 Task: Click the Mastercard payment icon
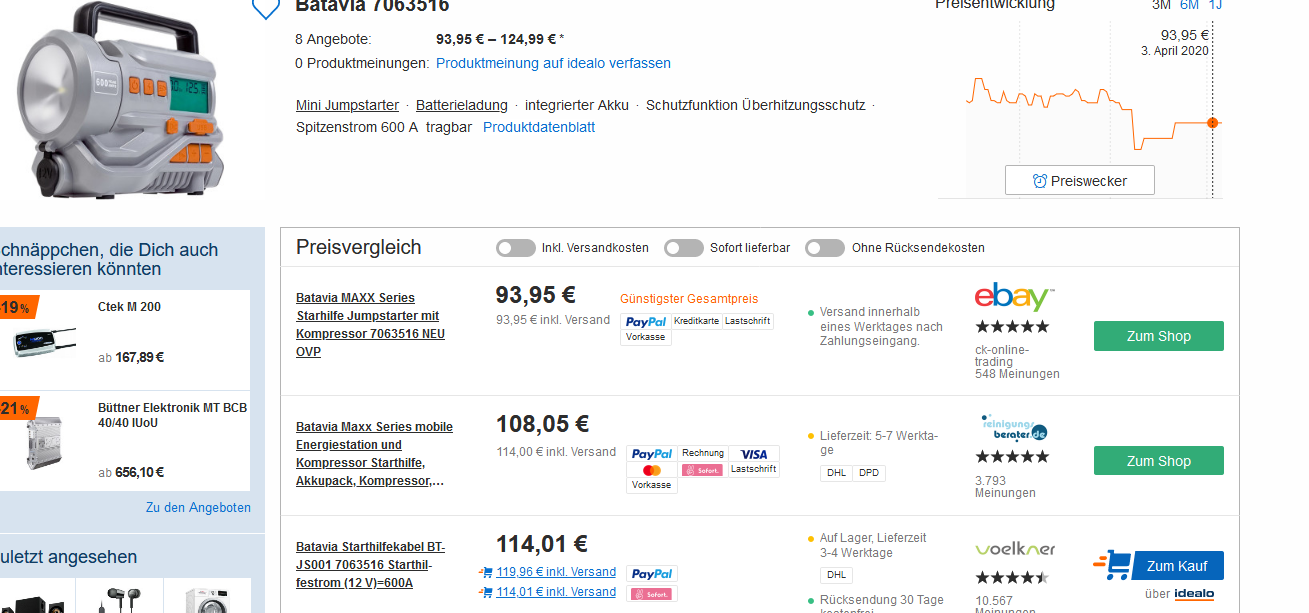click(x=652, y=470)
